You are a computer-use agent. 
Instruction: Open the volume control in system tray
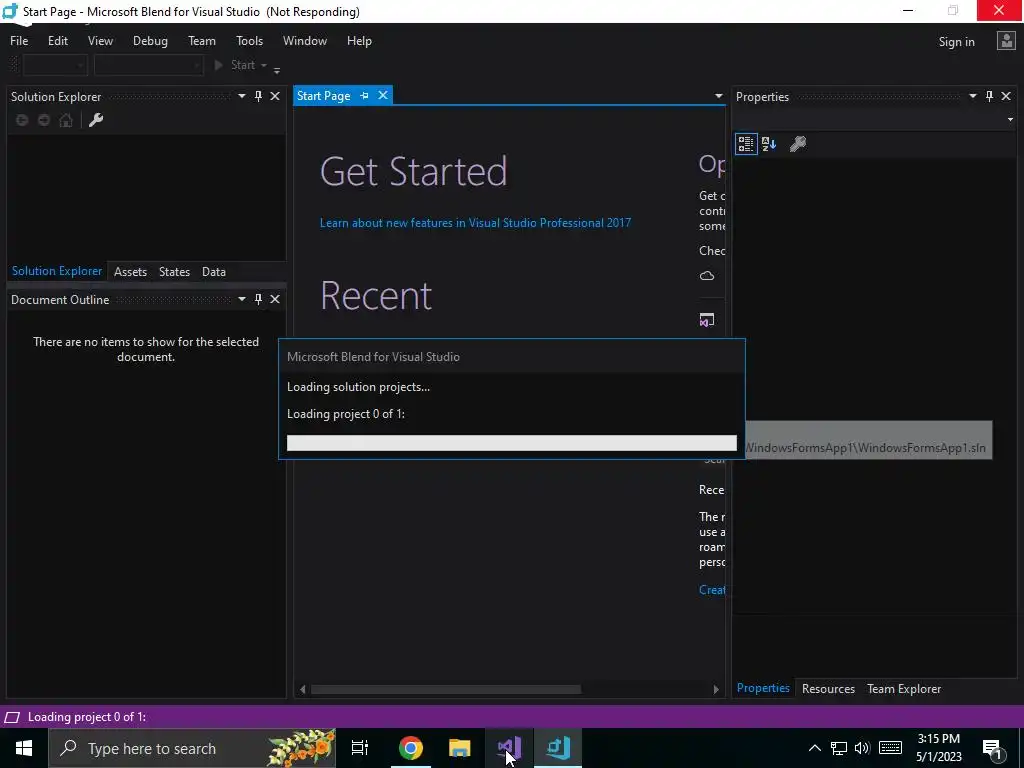pyautogui.click(x=862, y=748)
